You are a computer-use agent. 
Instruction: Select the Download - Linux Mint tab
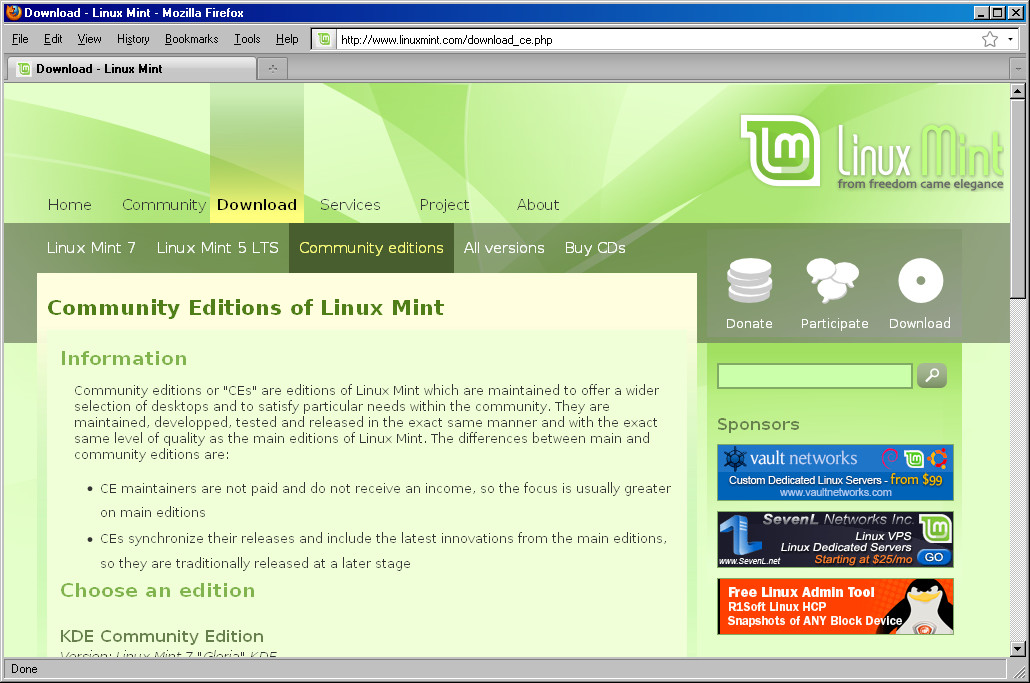(131, 68)
